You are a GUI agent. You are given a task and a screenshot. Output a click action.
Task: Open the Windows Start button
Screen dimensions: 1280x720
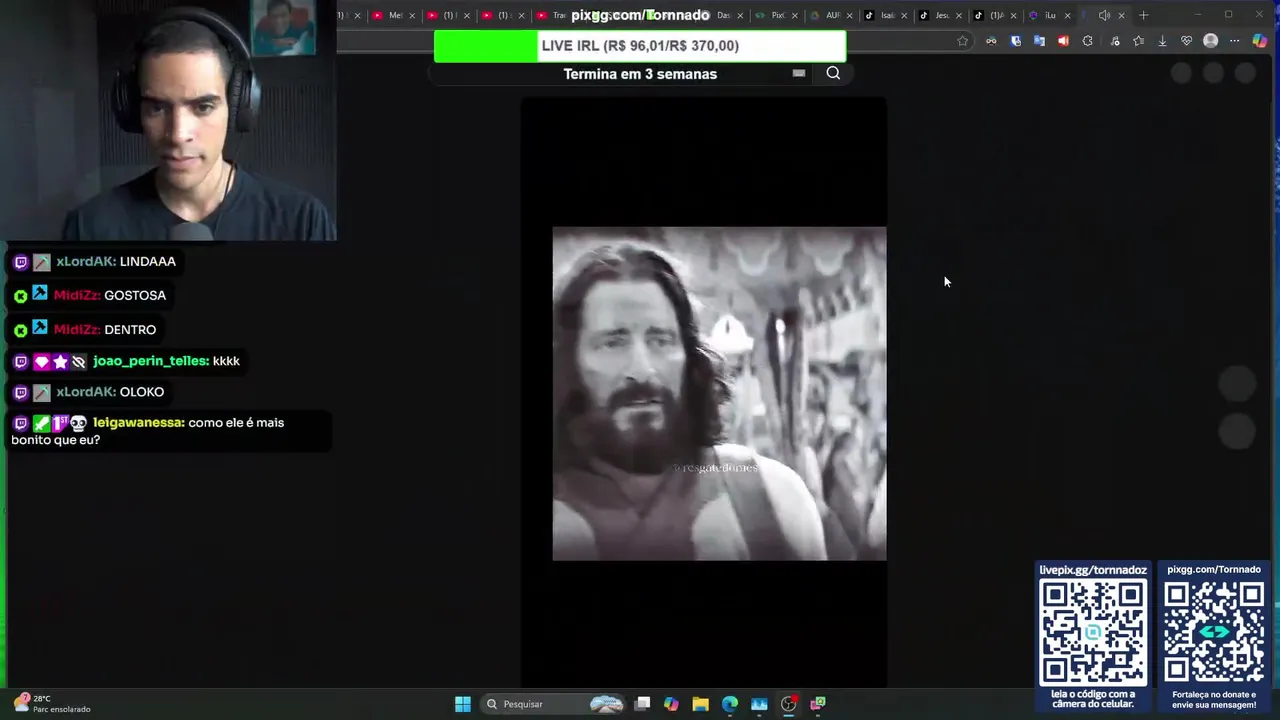[463, 704]
